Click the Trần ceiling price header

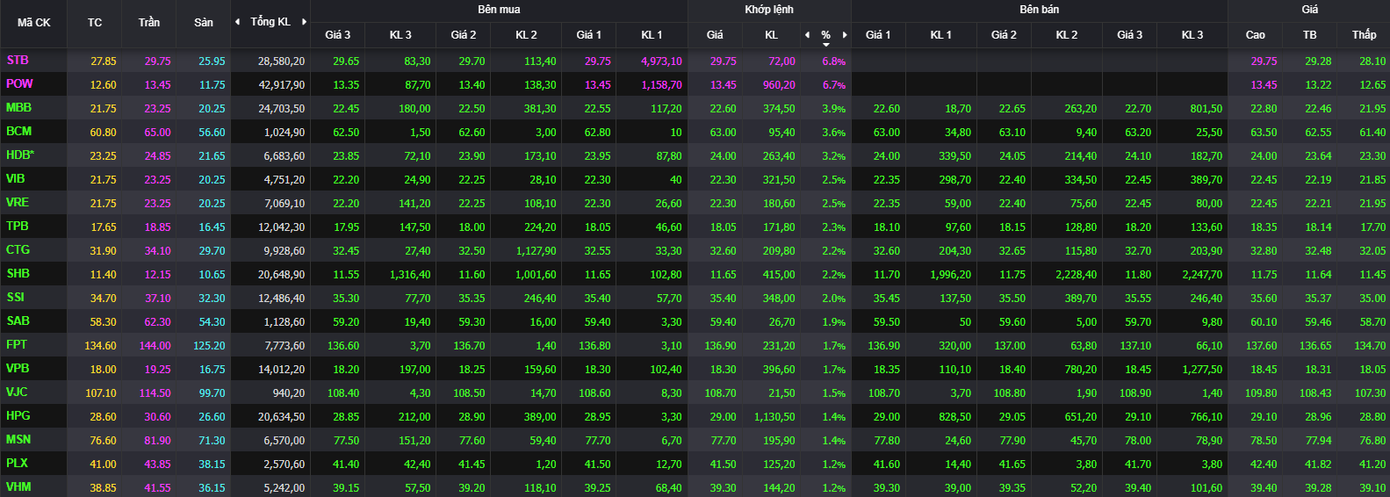pos(149,22)
